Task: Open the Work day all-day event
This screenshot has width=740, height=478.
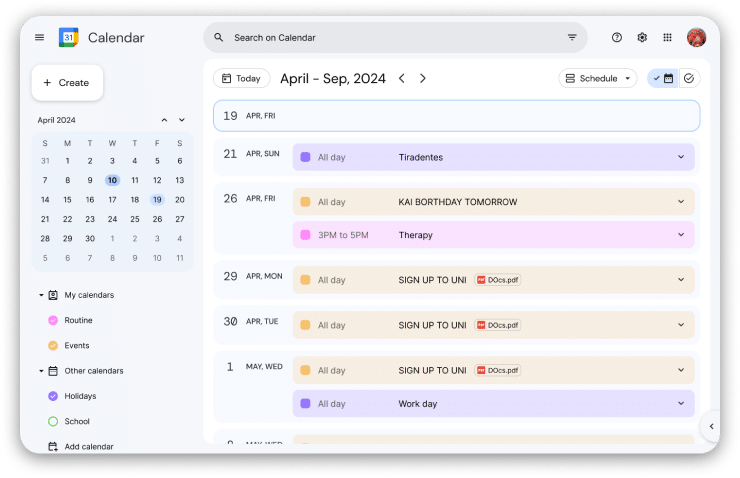Action: tap(494, 403)
